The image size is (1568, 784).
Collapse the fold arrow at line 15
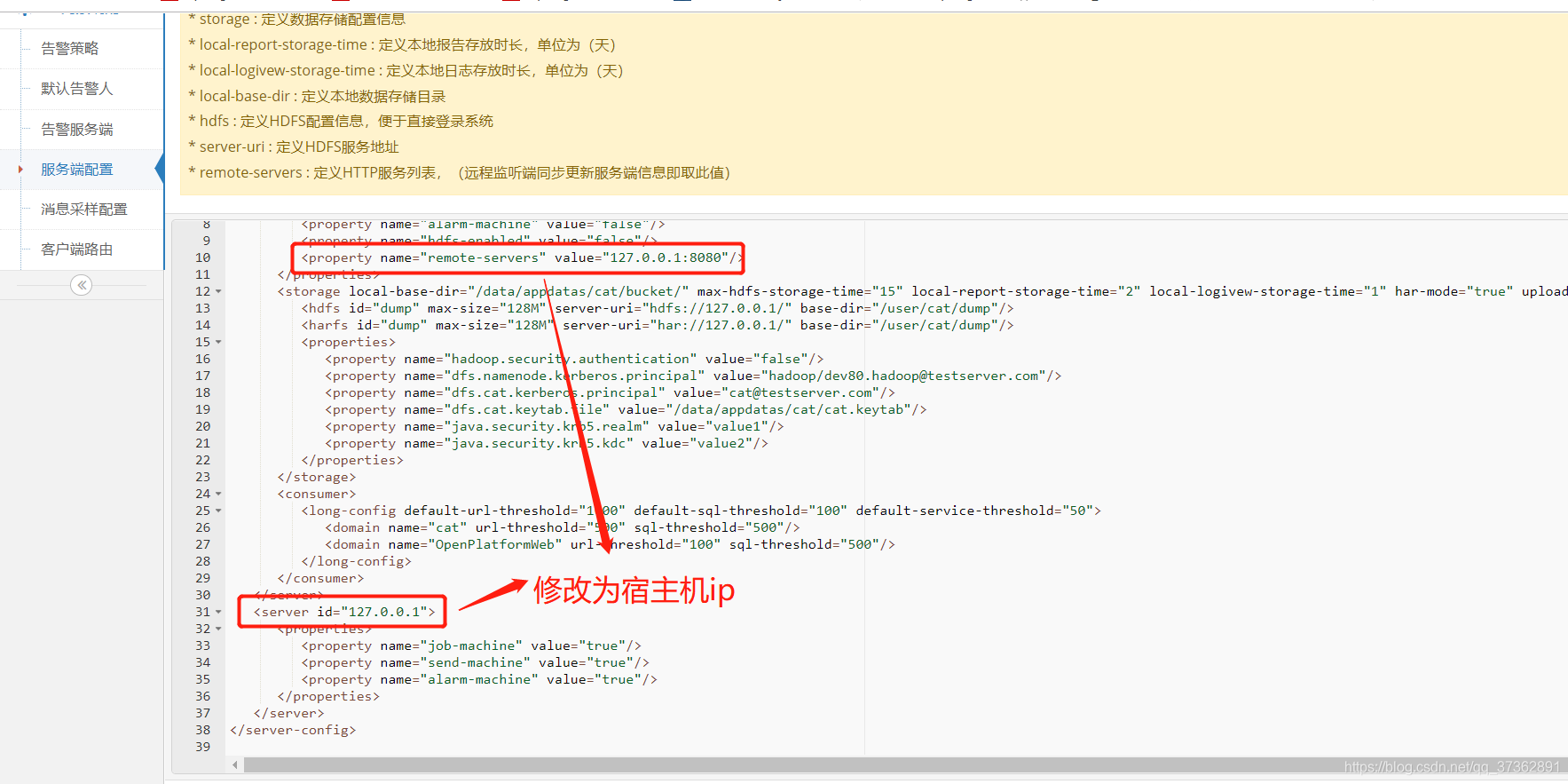tap(218, 342)
